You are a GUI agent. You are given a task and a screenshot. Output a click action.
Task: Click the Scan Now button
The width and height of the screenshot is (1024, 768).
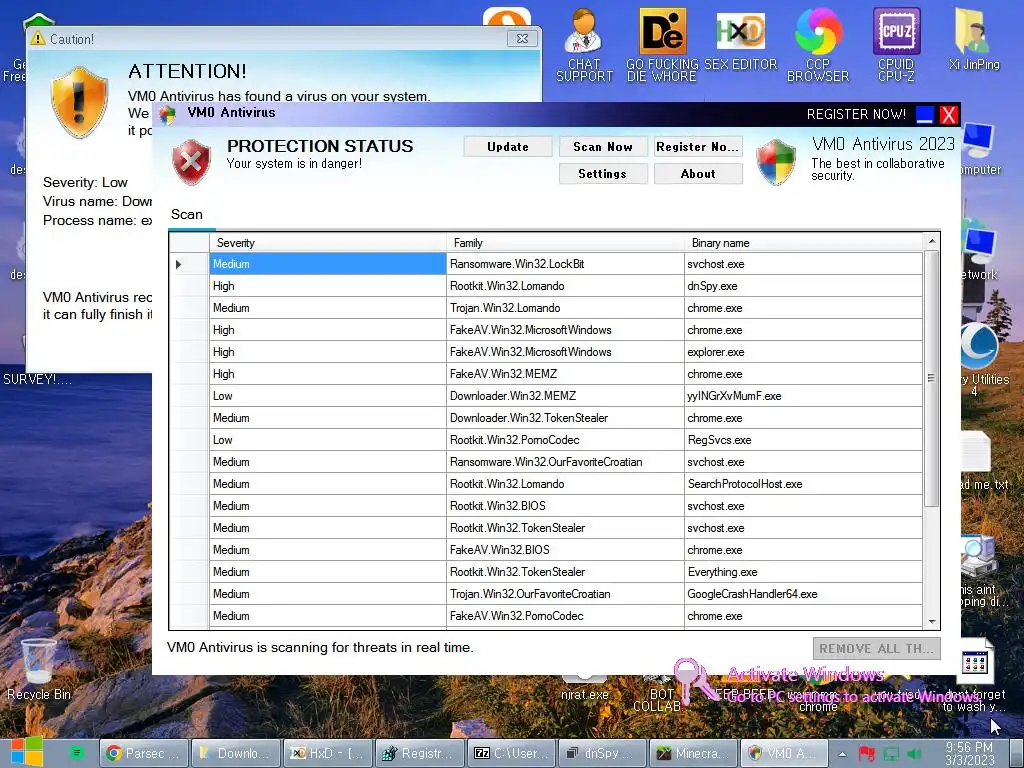coord(603,147)
